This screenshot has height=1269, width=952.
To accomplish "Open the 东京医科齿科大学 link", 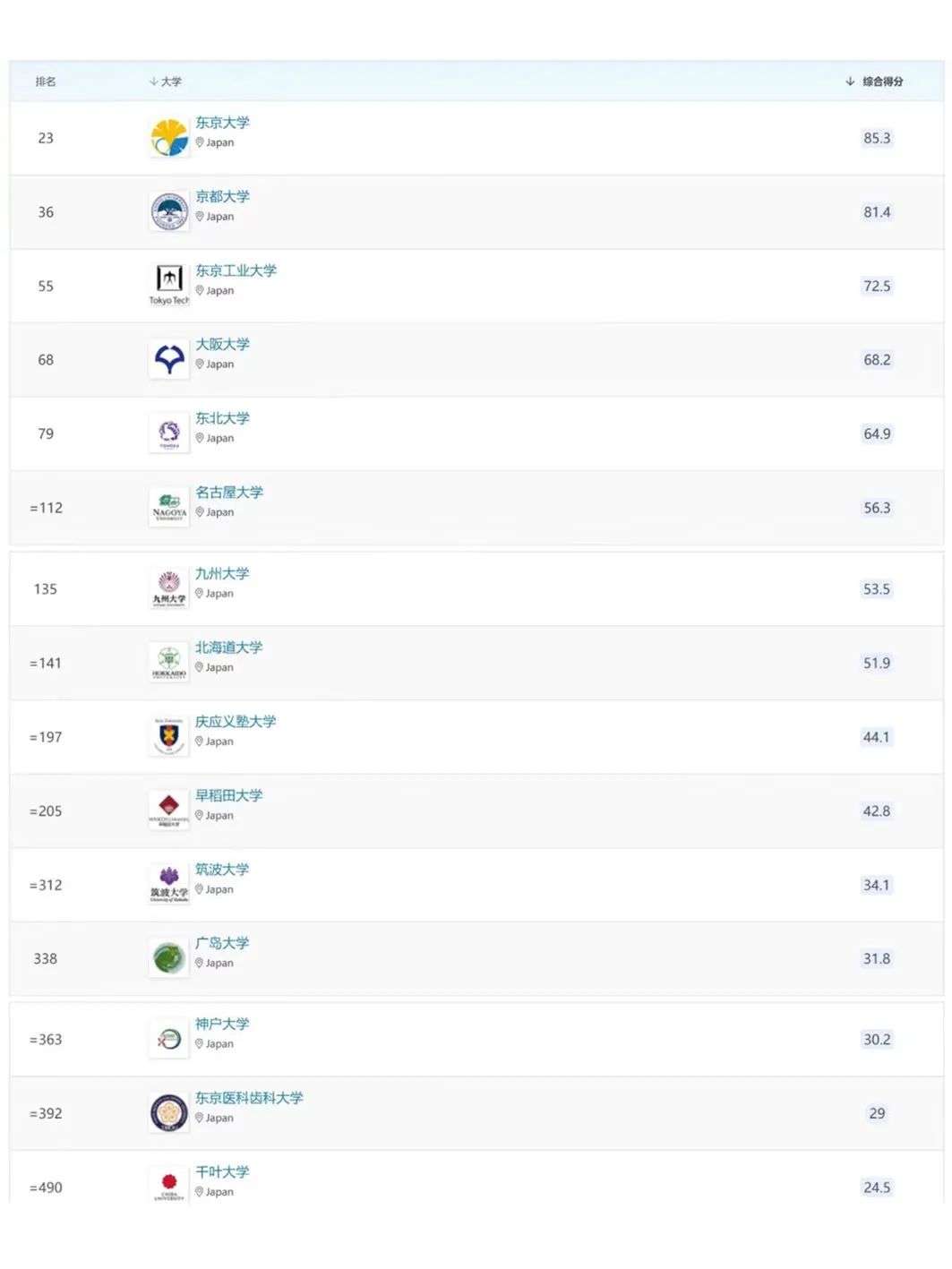I will 249,1097.
